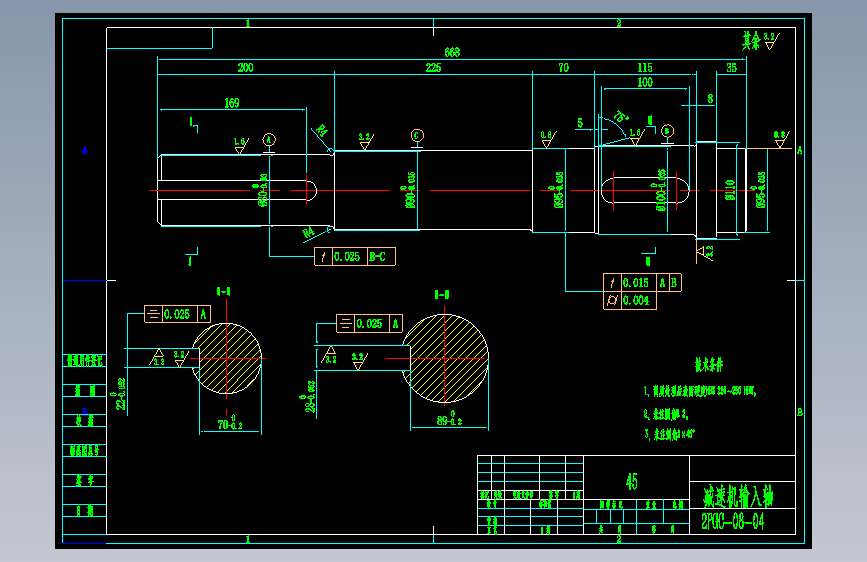Select the left hatched section circle
The width and height of the screenshot is (867, 562).
click(x=227, y=358)
